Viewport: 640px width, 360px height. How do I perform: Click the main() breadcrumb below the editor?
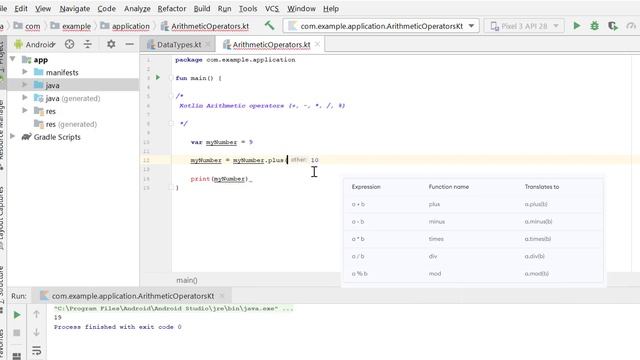coord(187,280)
